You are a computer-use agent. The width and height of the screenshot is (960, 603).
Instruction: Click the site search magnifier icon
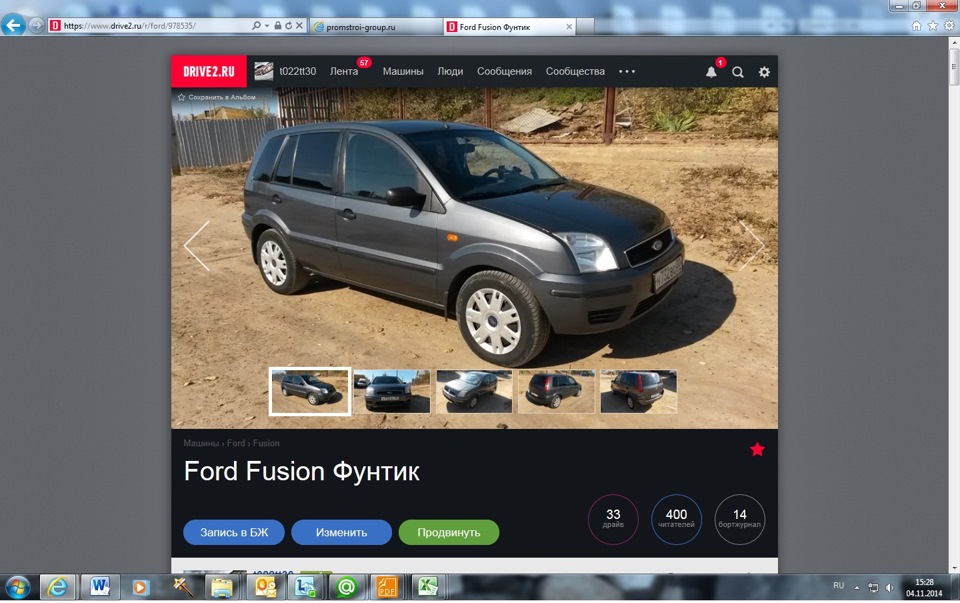(x=738, y=72)
